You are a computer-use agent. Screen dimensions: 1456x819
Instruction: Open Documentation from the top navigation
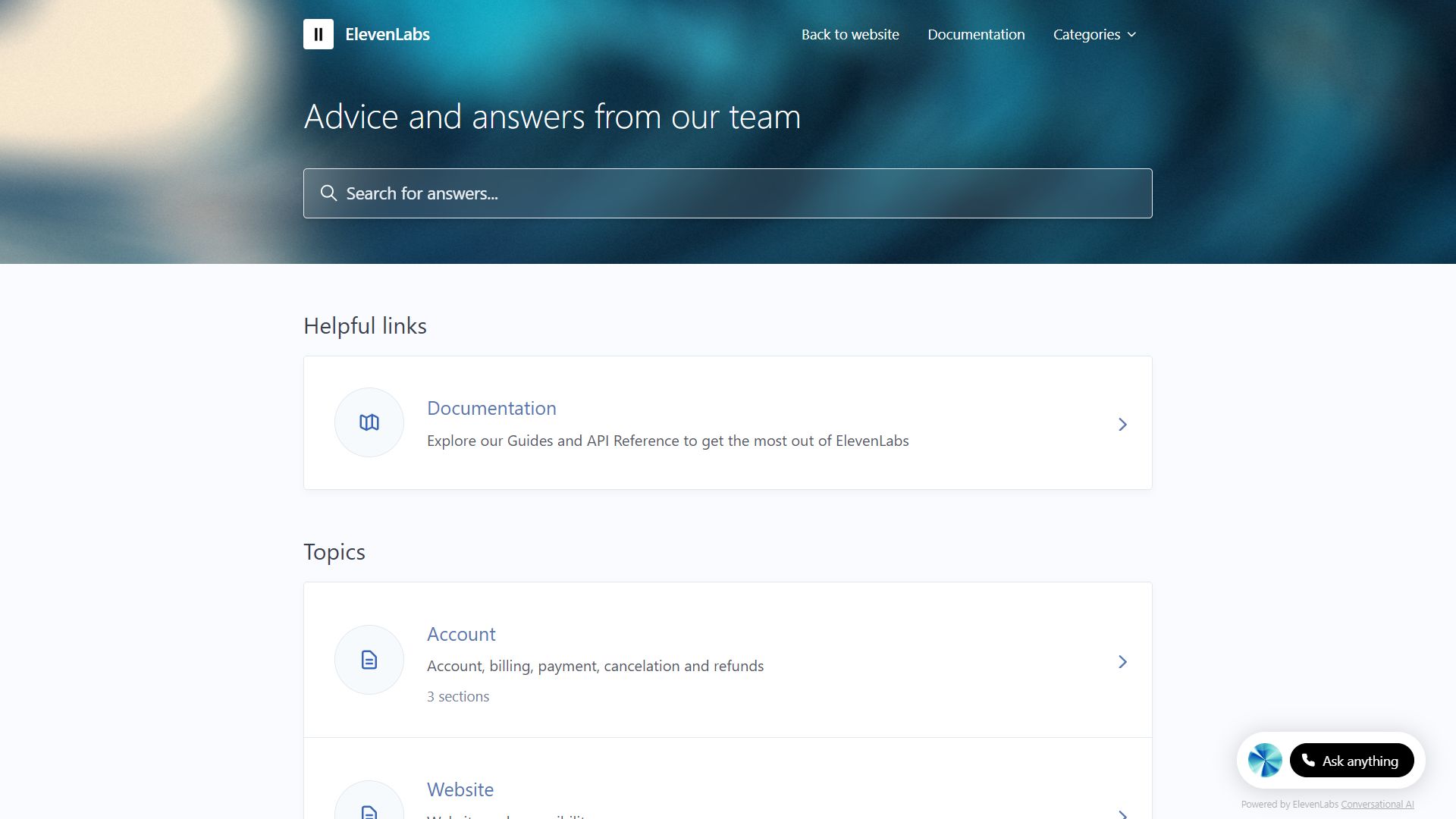[x=977, y=34]
